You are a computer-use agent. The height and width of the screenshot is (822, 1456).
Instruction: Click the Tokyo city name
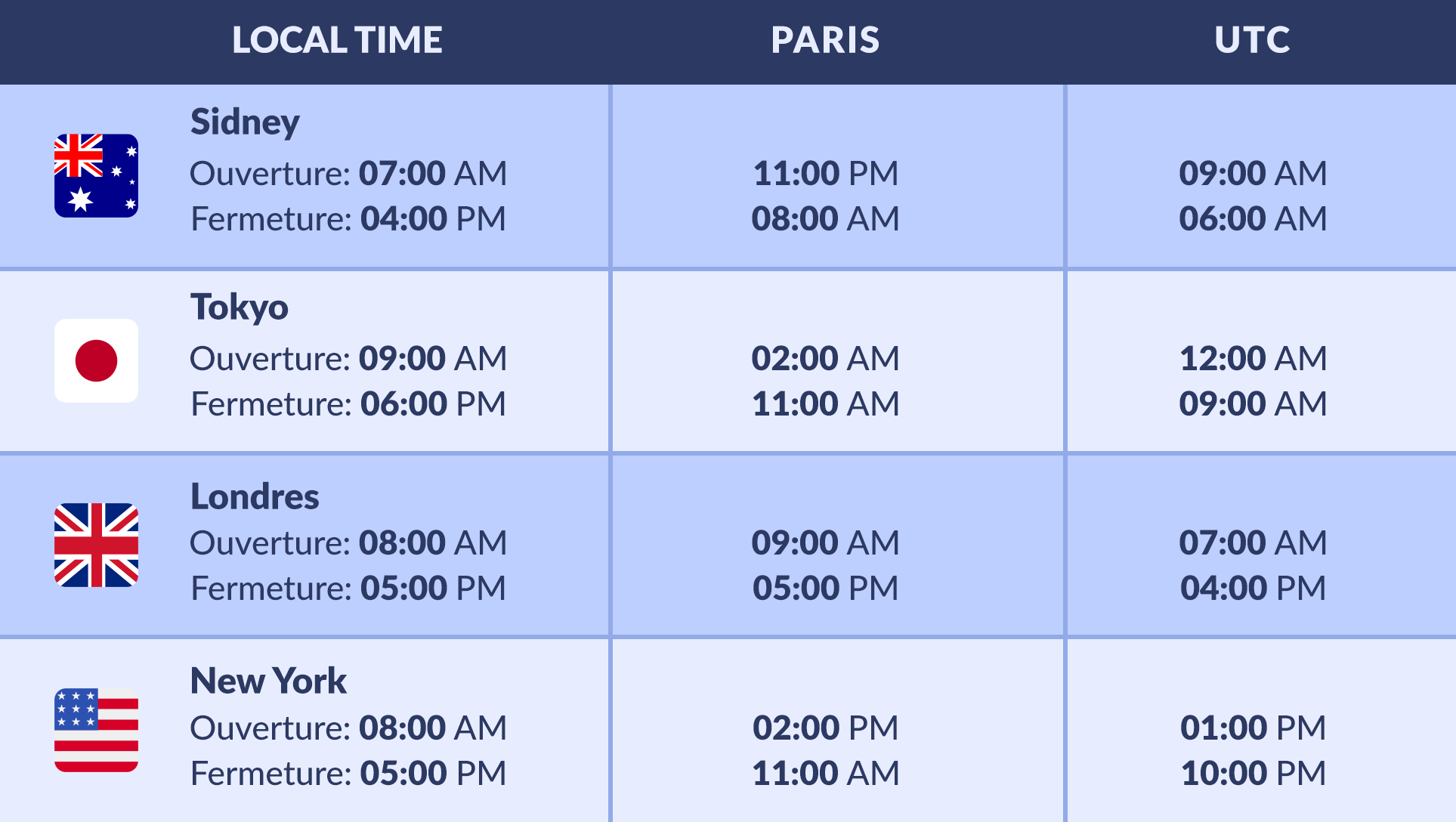(239, 307)
